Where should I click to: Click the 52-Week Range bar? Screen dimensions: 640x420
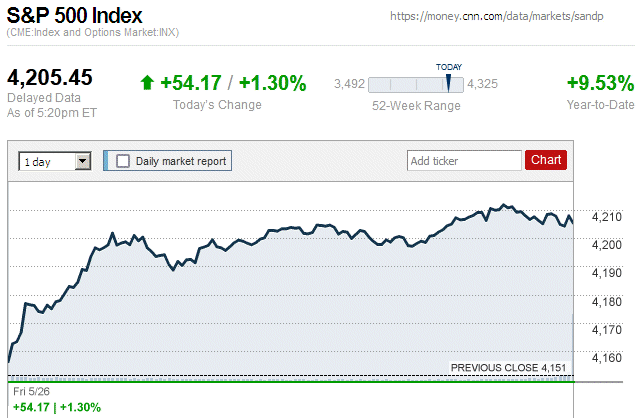[416, 85]
